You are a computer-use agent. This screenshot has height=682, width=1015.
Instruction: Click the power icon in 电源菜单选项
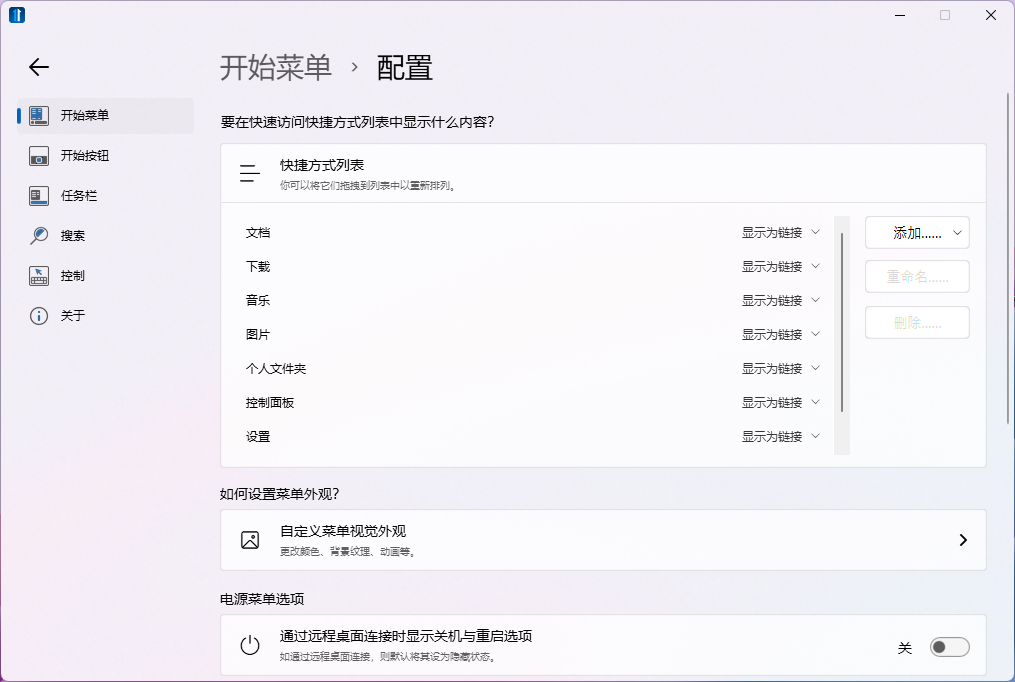click(x=250, y=645)
